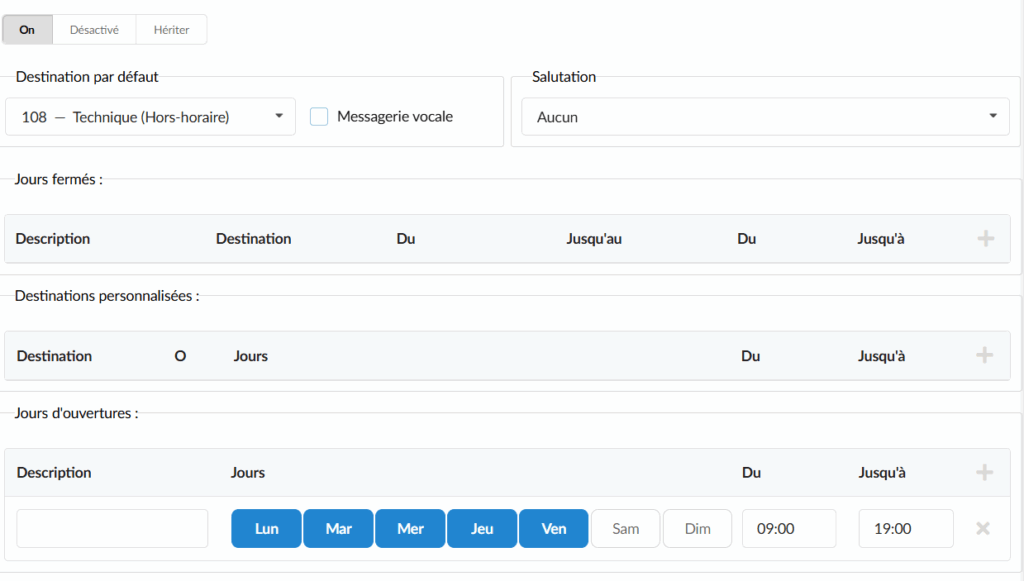The height and width of the screenshot is (581, 1024).
Task: Open the Destination par défaut dropdown
Action: point(150,117)
